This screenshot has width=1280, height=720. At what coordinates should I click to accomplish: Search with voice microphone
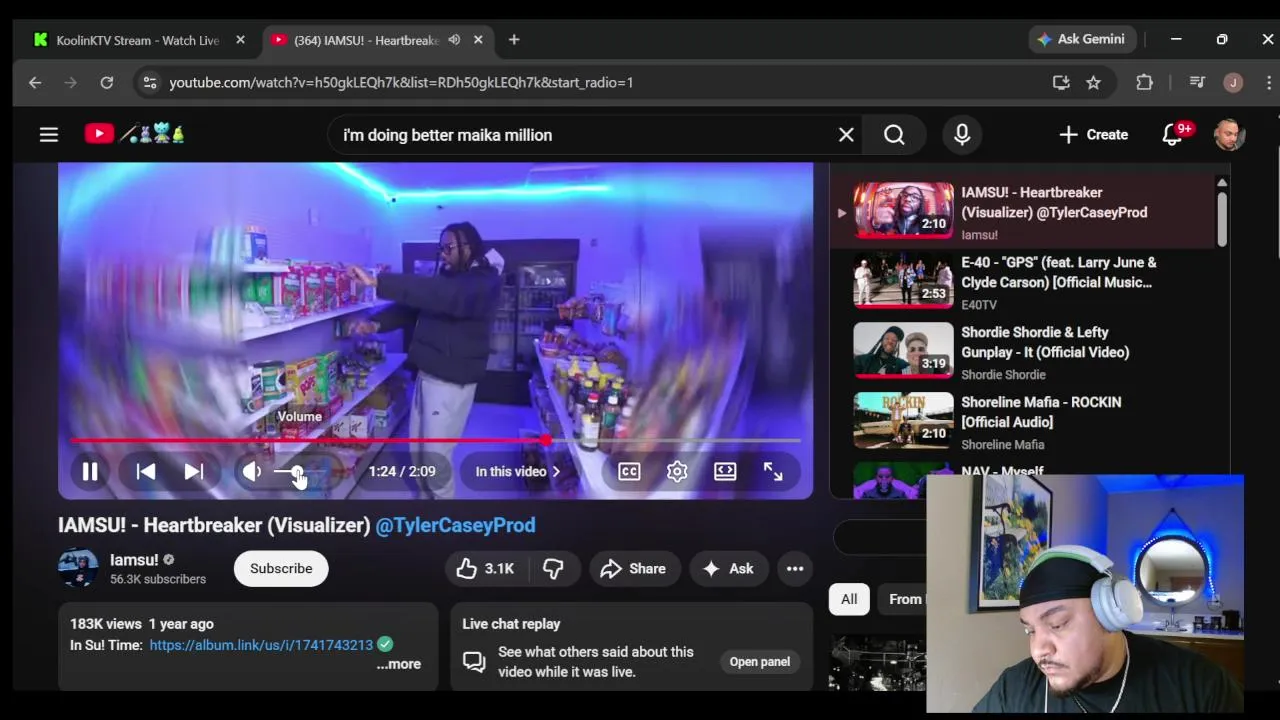click(962, 135)
